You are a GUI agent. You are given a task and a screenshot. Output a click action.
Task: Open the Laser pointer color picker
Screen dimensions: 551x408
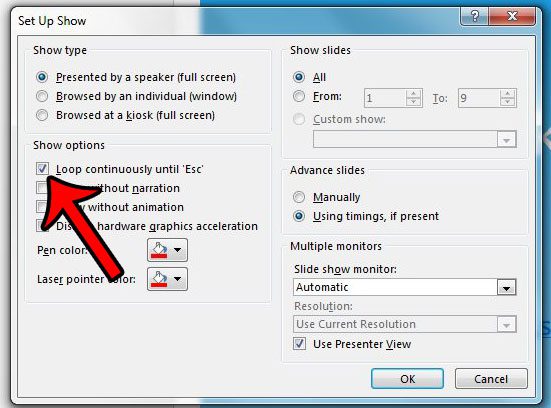[177, 279]
